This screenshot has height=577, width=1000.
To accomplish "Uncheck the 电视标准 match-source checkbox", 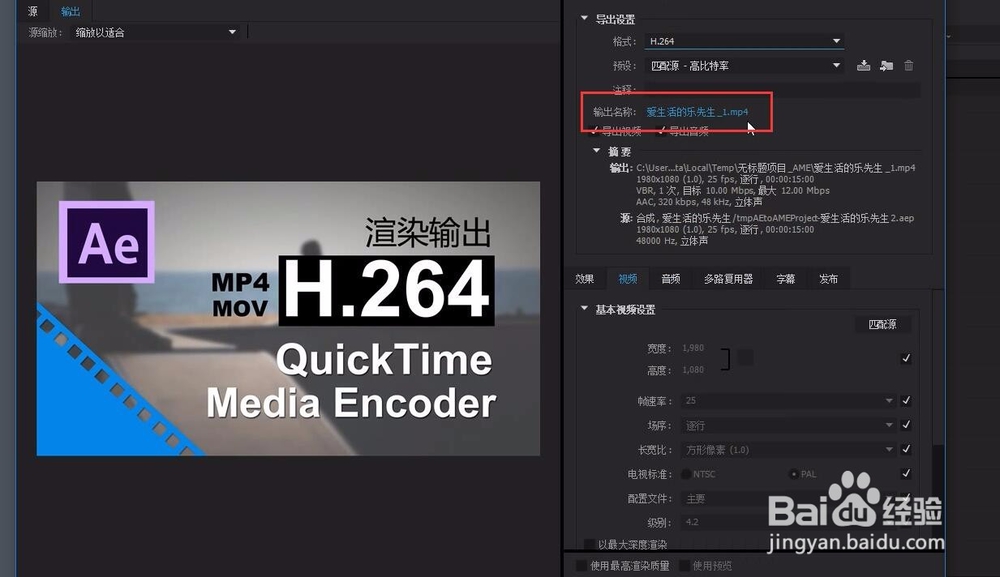I will click(x=906, y=473).
